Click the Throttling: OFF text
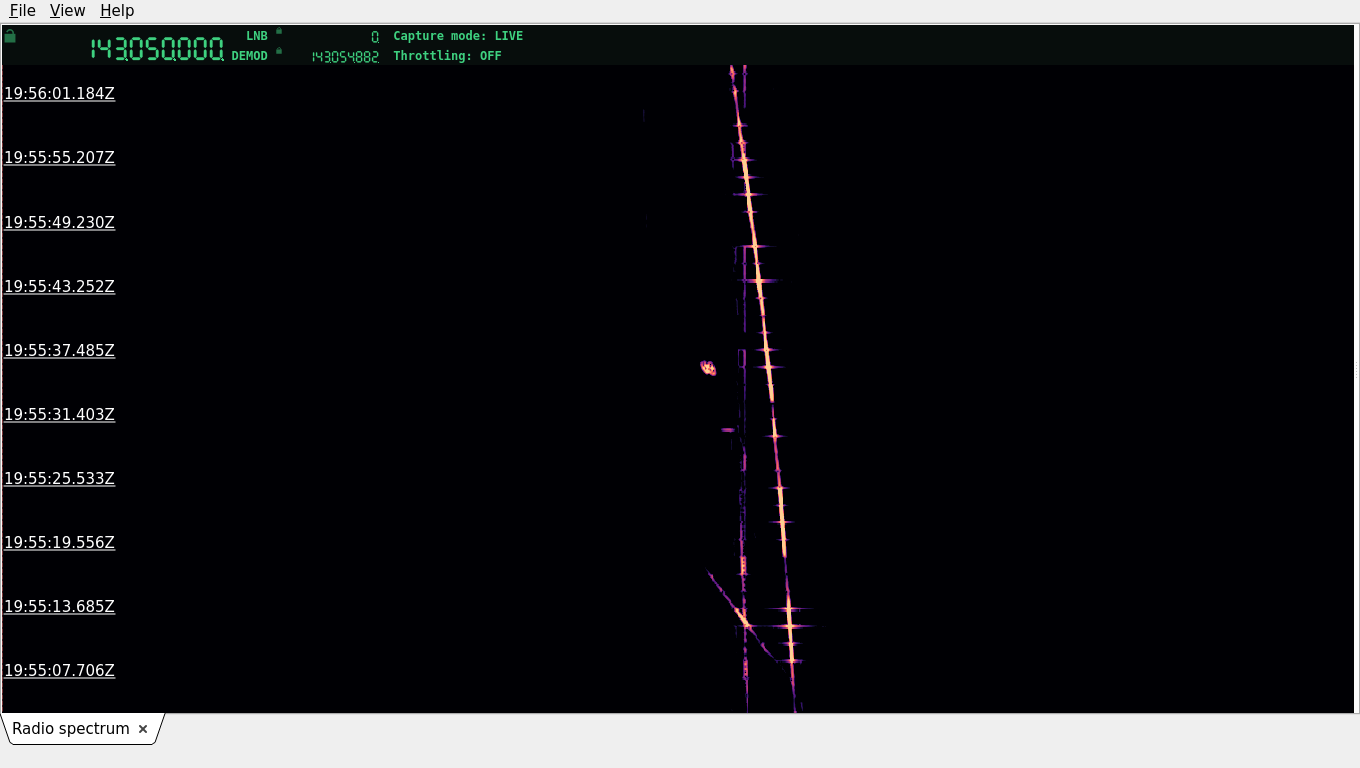The height and width of the screenshot is (768, 1360). tap(447, 56)
